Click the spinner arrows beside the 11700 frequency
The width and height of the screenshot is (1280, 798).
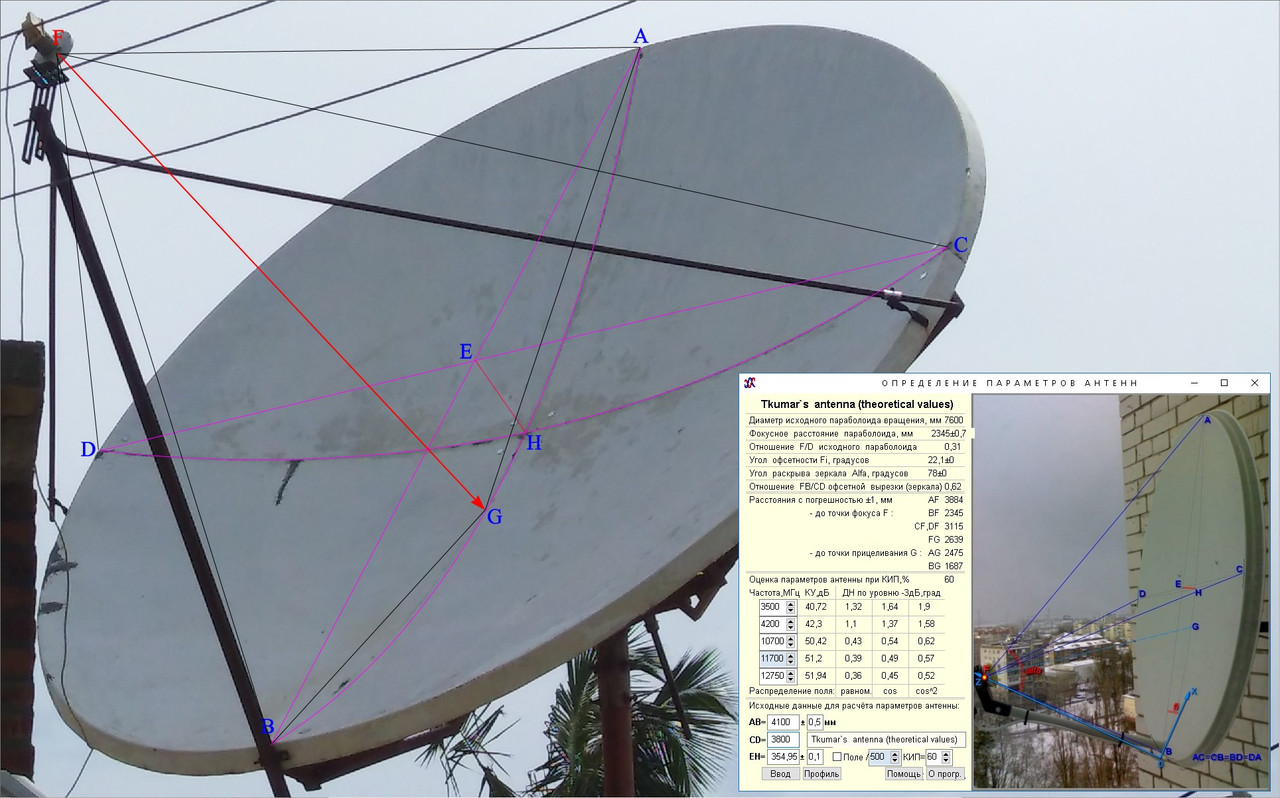790,659
